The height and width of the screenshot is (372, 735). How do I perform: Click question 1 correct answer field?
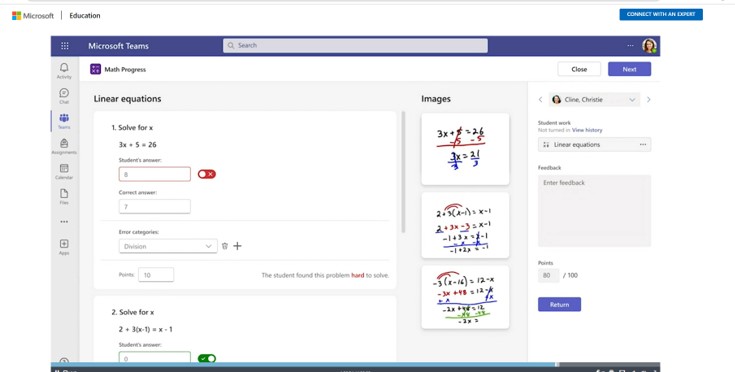tap(155, 207)
